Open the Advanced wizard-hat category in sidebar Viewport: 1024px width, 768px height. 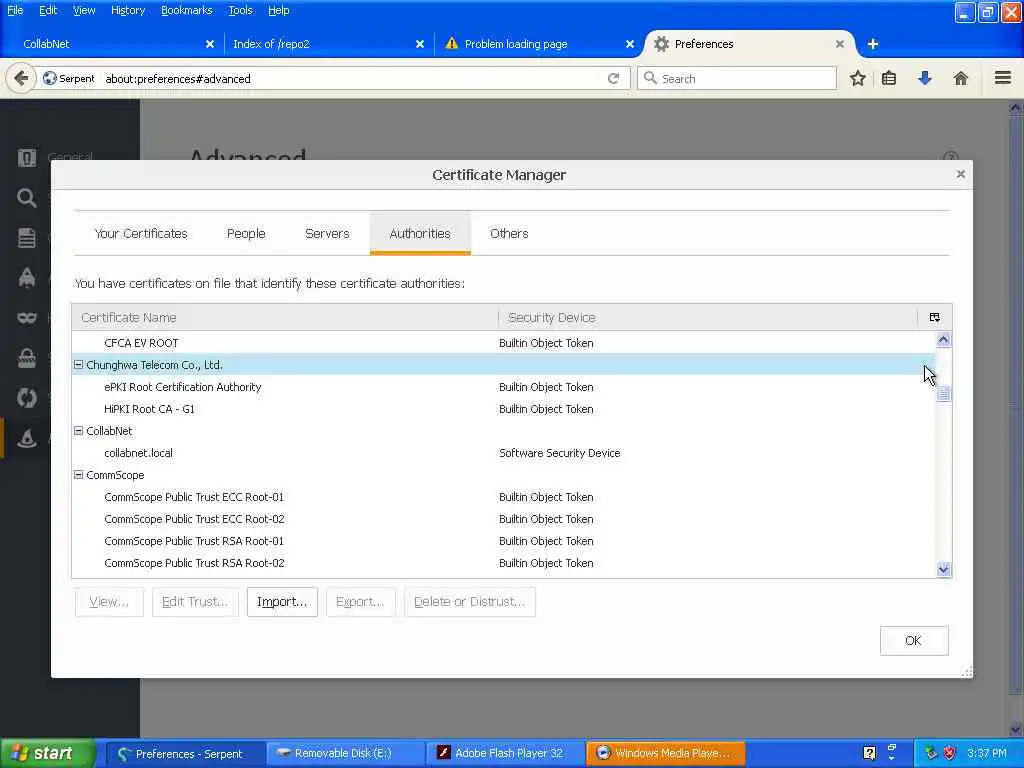[27, 438]
